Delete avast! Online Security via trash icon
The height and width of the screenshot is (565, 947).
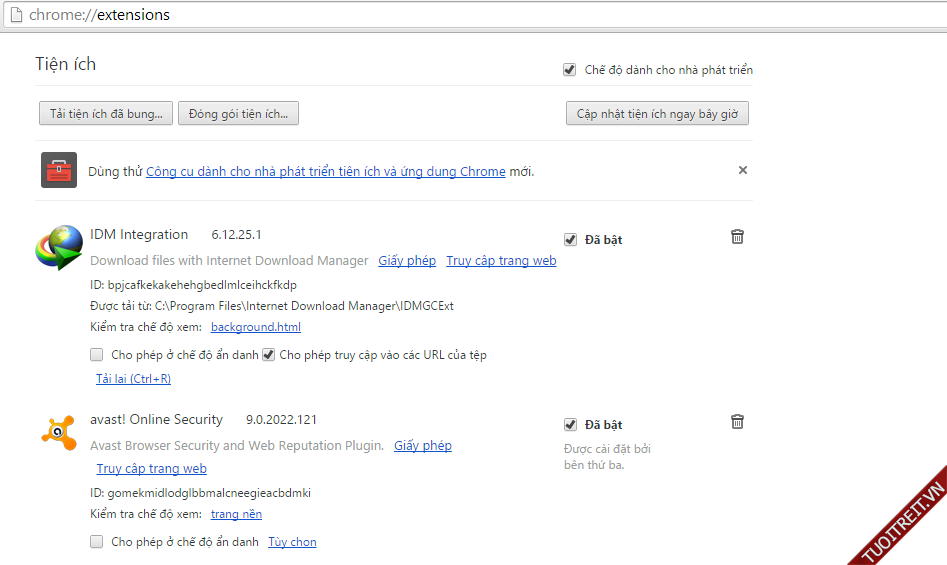737,422
